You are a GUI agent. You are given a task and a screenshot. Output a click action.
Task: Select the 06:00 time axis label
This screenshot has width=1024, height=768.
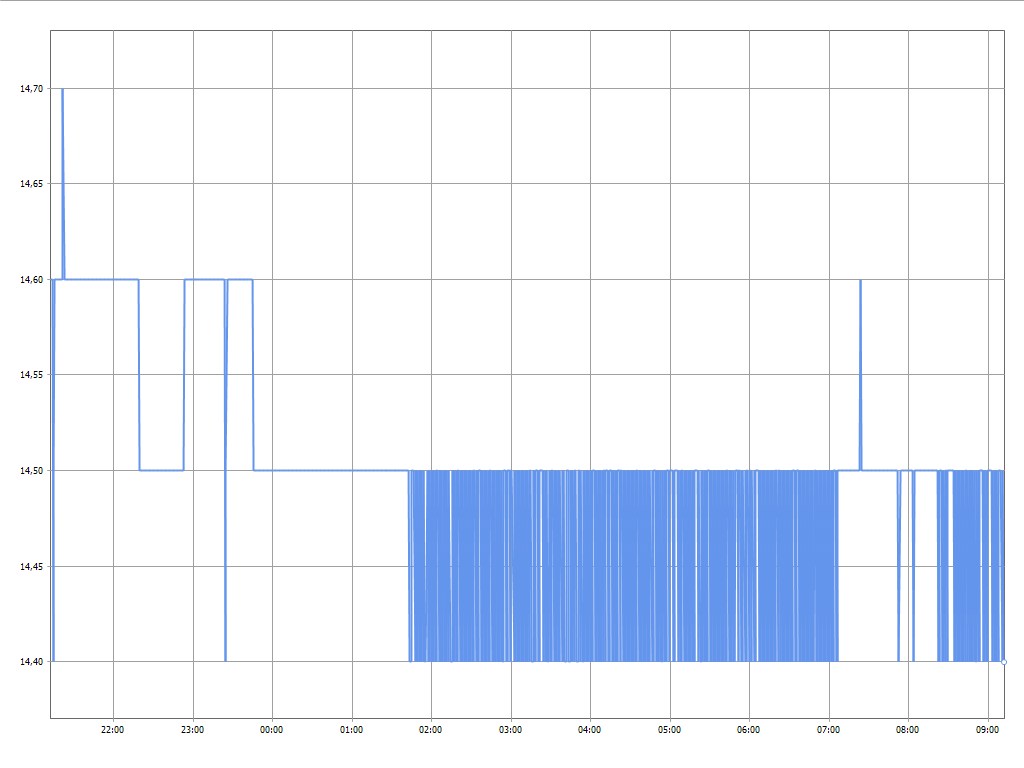tap(749, 730)
